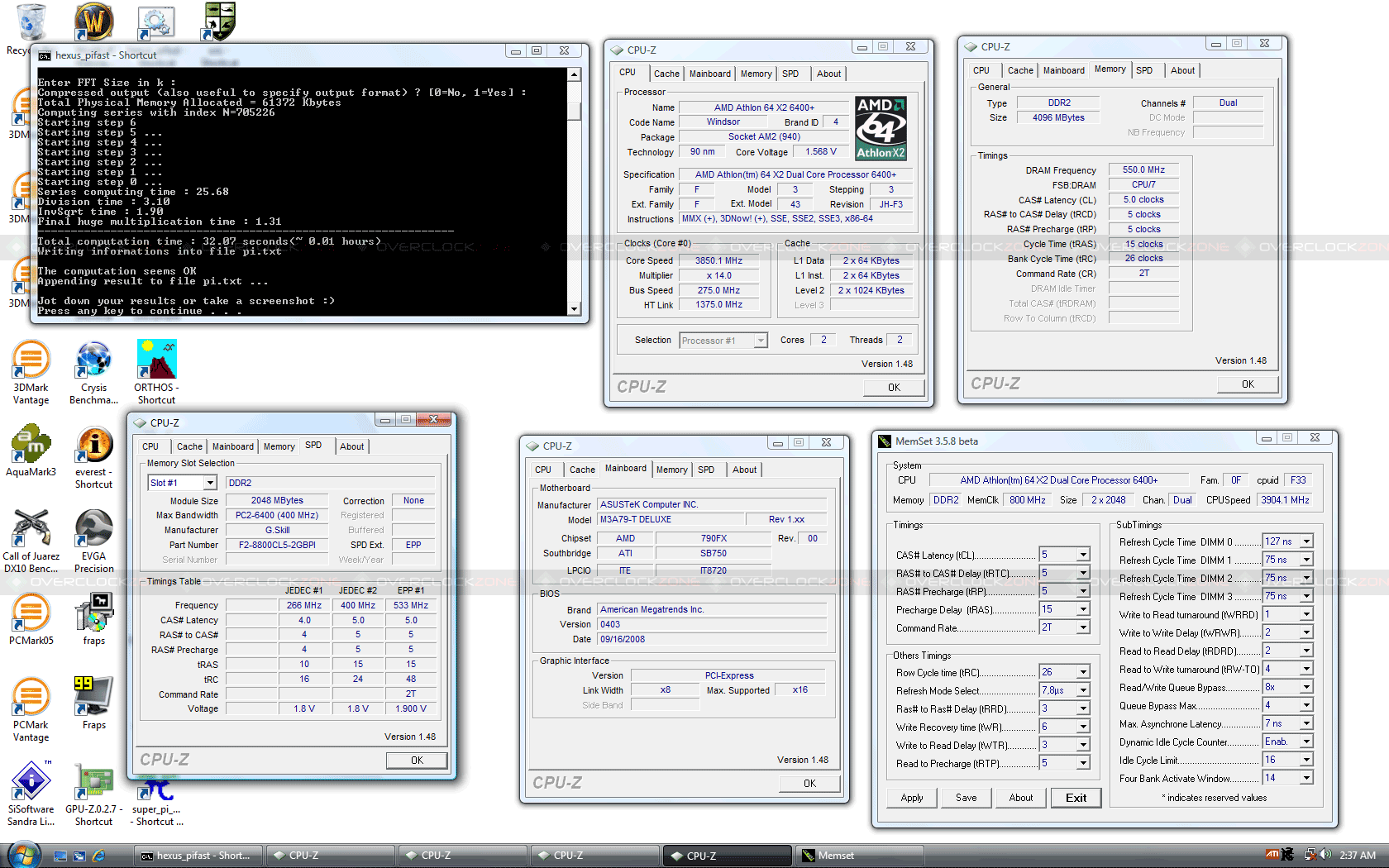This screenshot has height=868, width=1389.
Task: Launch SiSoftware Sandra desktop icon
Action: (31, 794)
